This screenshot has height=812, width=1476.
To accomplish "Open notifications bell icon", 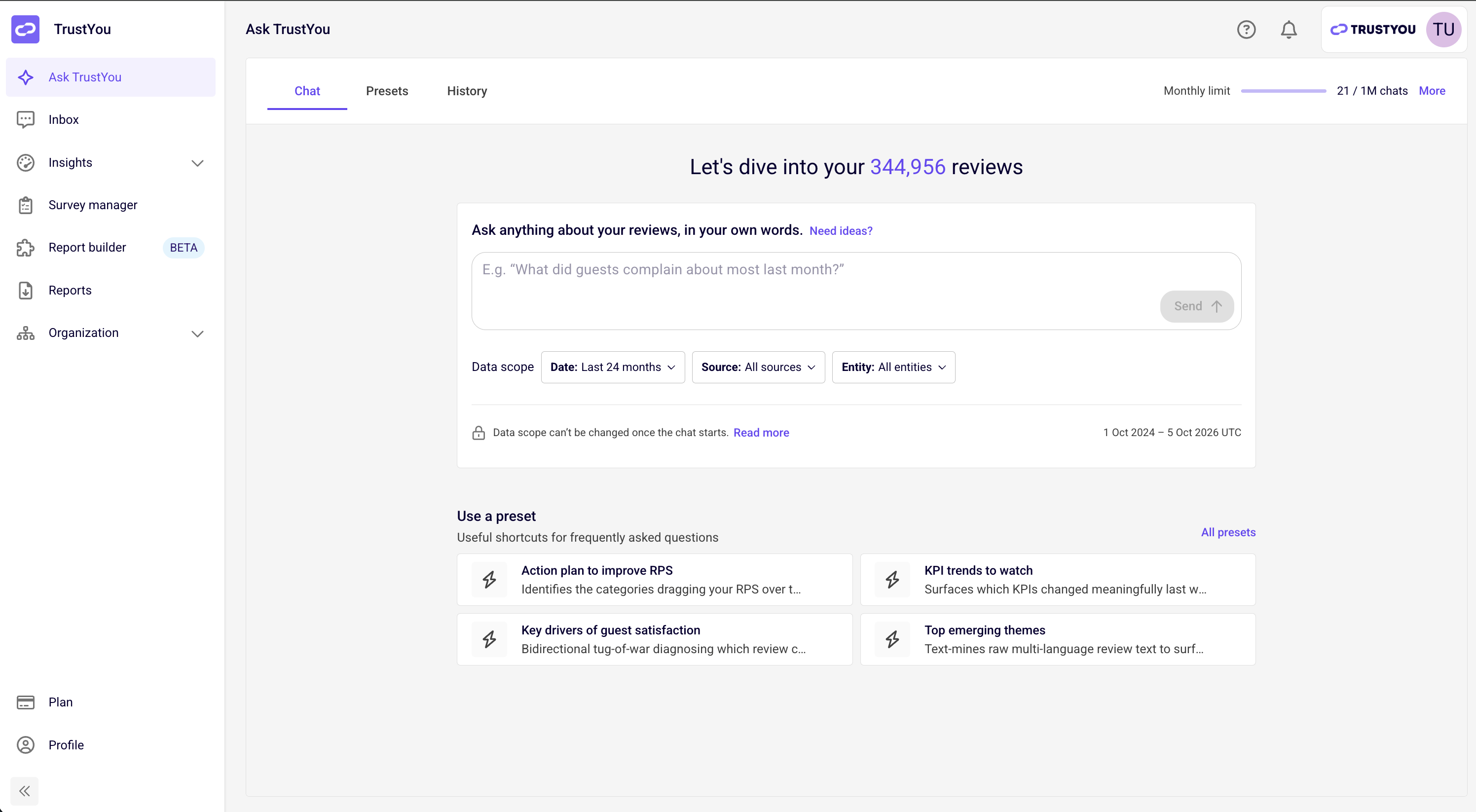I will [1289, 29].
